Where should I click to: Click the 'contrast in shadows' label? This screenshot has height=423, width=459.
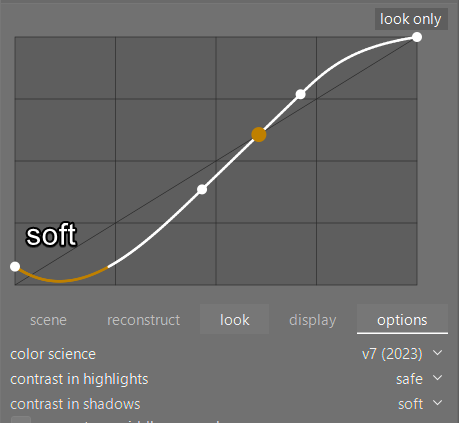click(75, 404)
